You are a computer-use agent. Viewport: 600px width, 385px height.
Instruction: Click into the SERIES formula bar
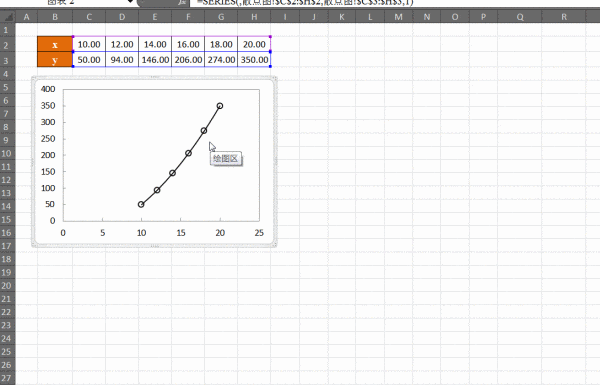coord(394,2)
